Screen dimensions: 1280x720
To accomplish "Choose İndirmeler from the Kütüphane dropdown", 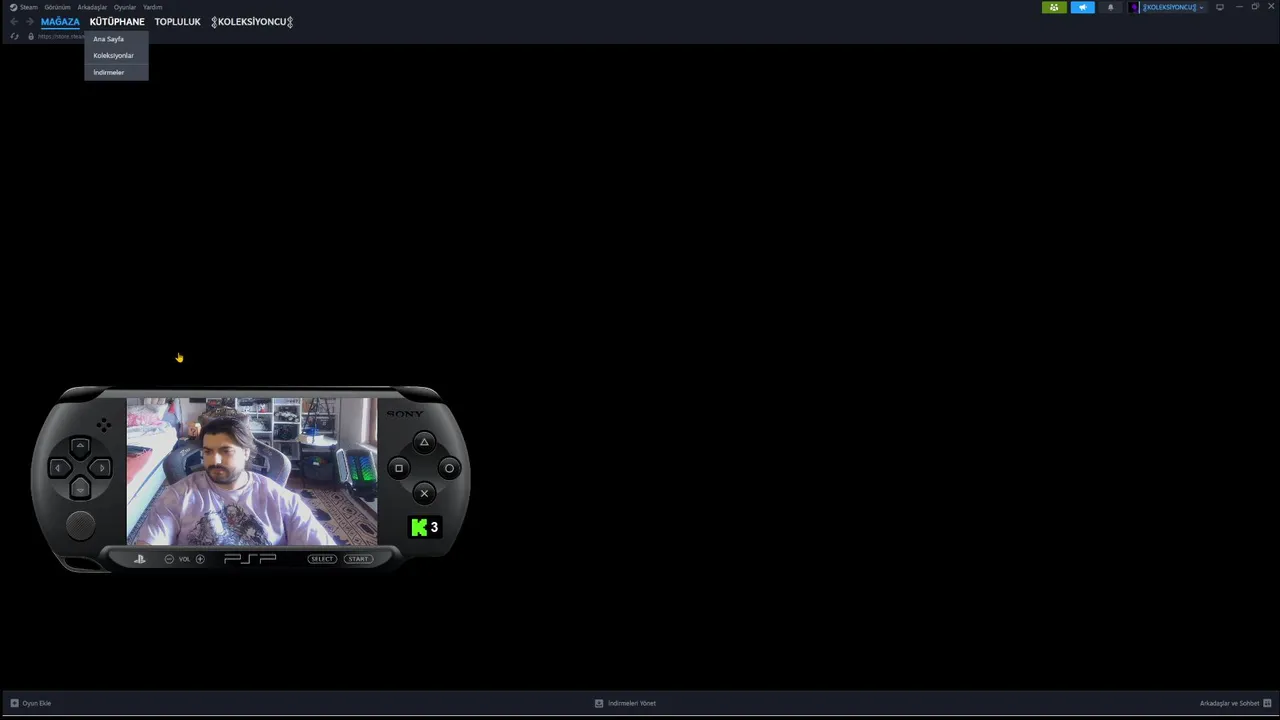I will [116, 73].
